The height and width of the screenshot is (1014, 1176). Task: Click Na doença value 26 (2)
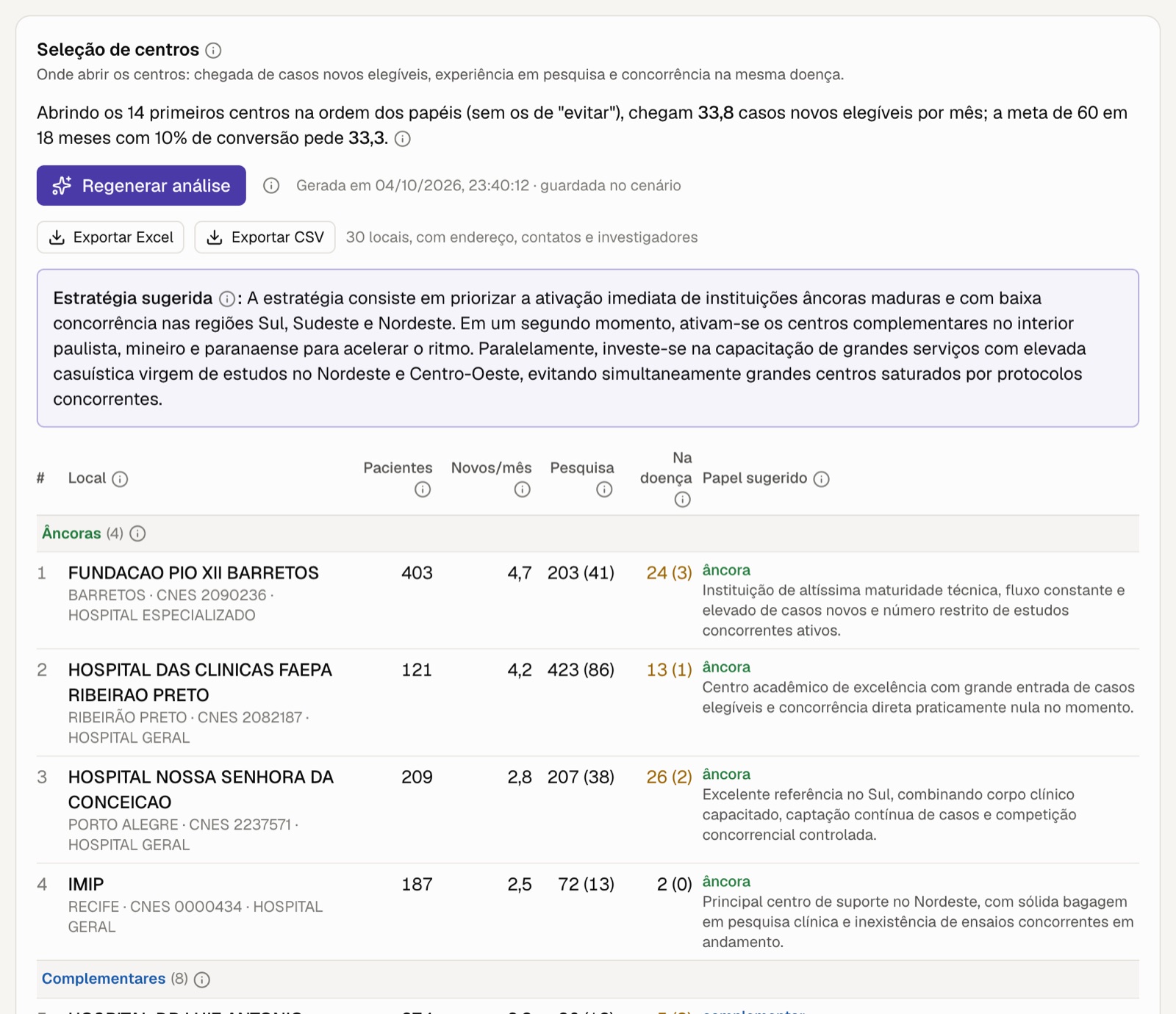click(669, 777)
